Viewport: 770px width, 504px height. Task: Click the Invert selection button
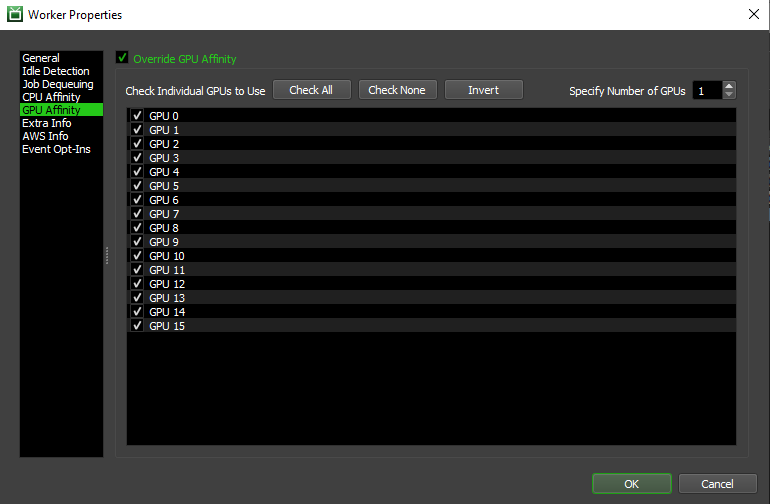[483, 90]
